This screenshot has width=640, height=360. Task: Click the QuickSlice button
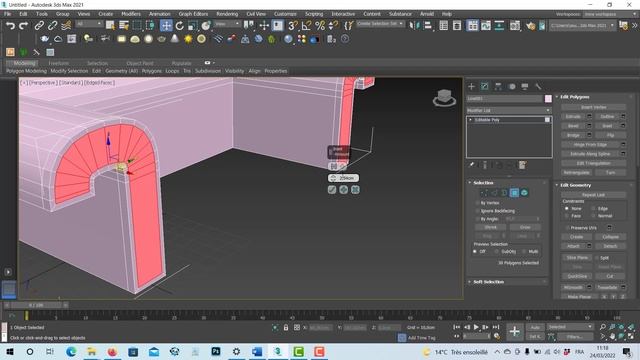click(x=577, y=276)
